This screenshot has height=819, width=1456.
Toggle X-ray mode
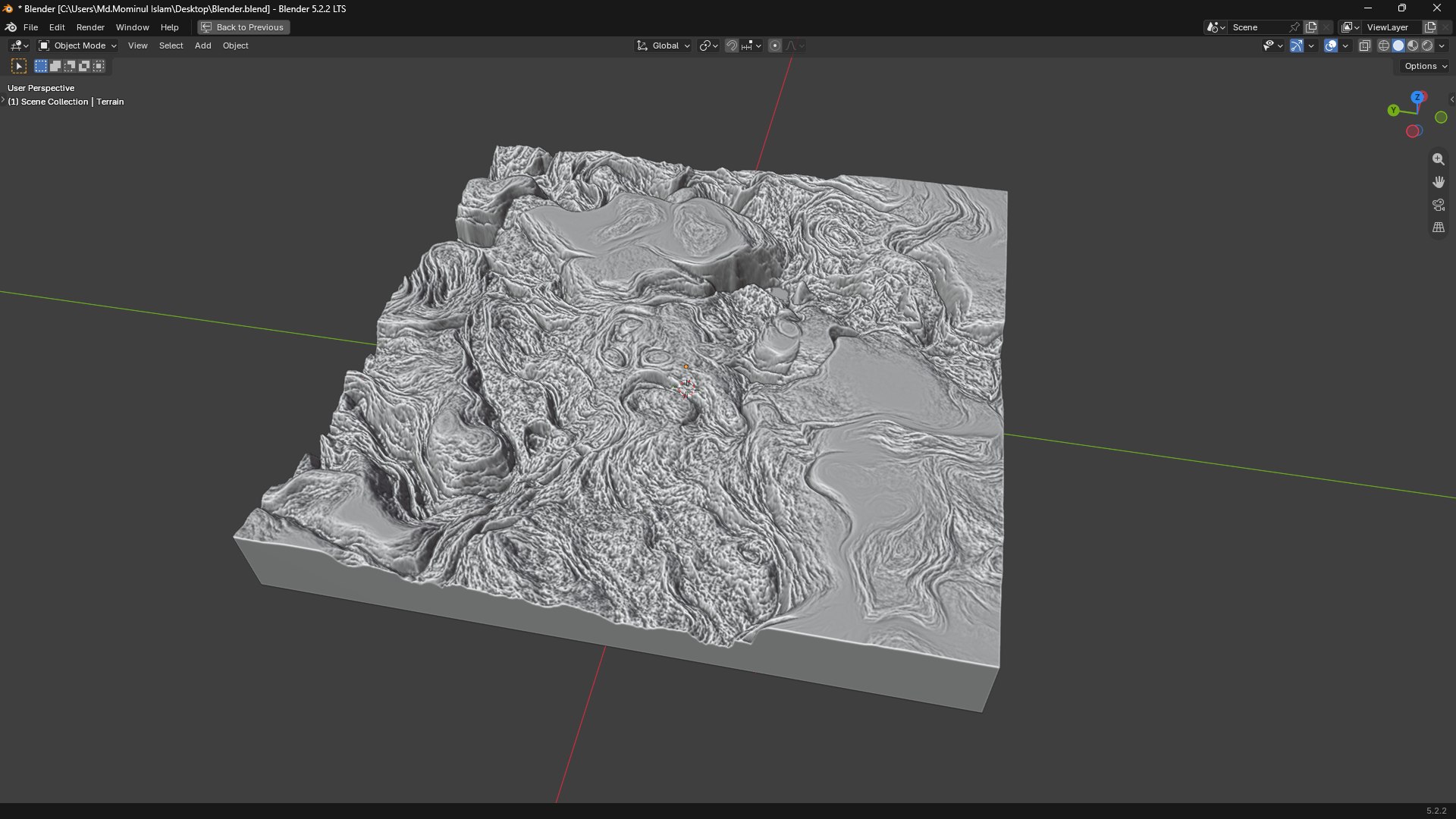[x=1364, y=46]
